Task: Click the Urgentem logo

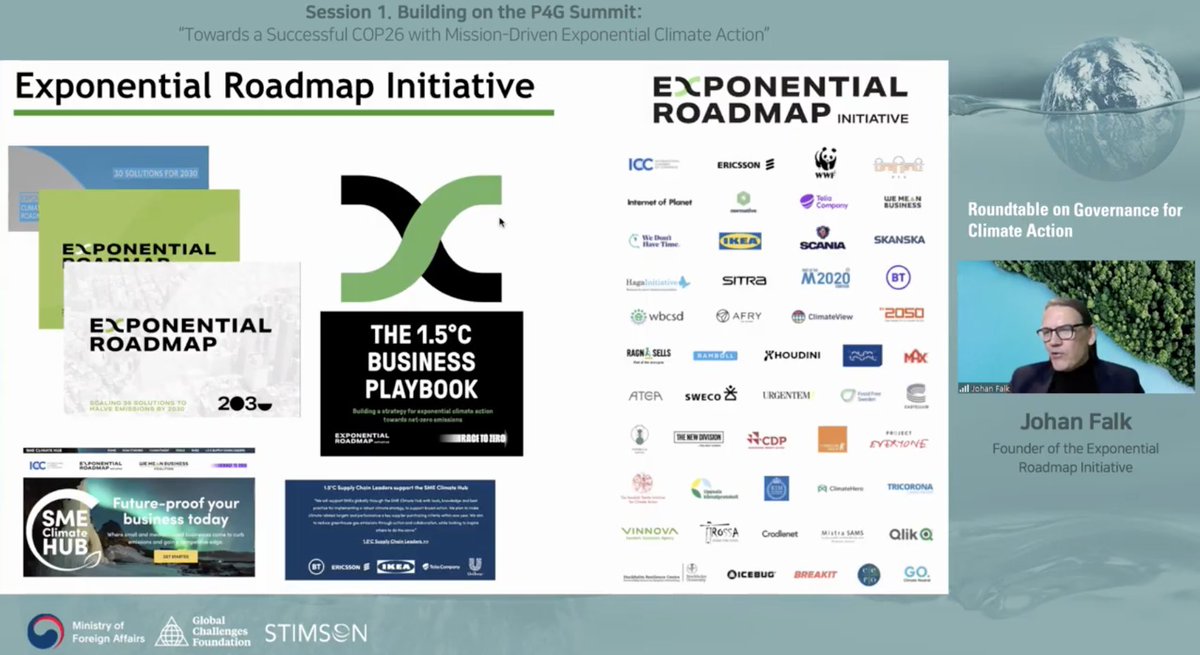Action: tap(787, 395)
